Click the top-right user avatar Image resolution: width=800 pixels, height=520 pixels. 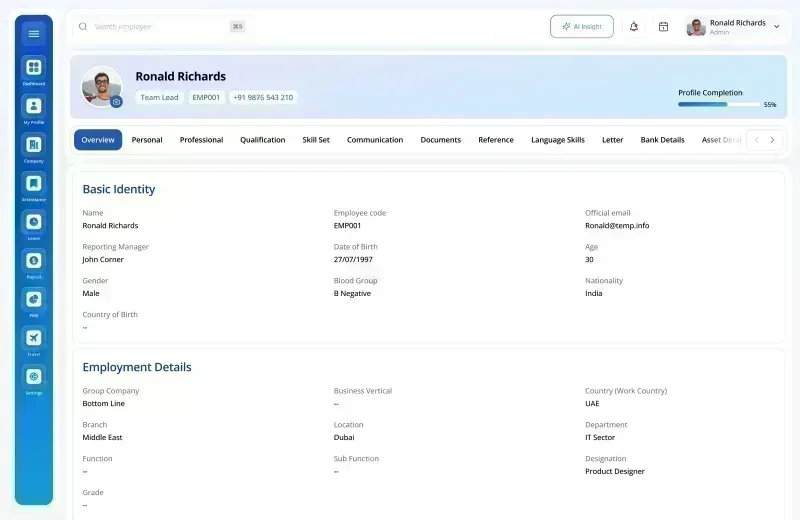[x=696, y=27]
